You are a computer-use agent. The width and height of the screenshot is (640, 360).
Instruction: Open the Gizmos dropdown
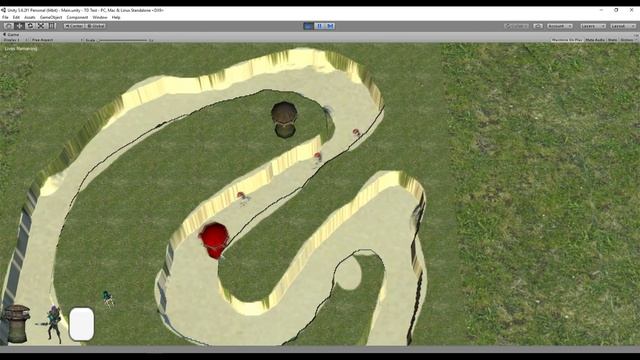[x=628, y=40]
